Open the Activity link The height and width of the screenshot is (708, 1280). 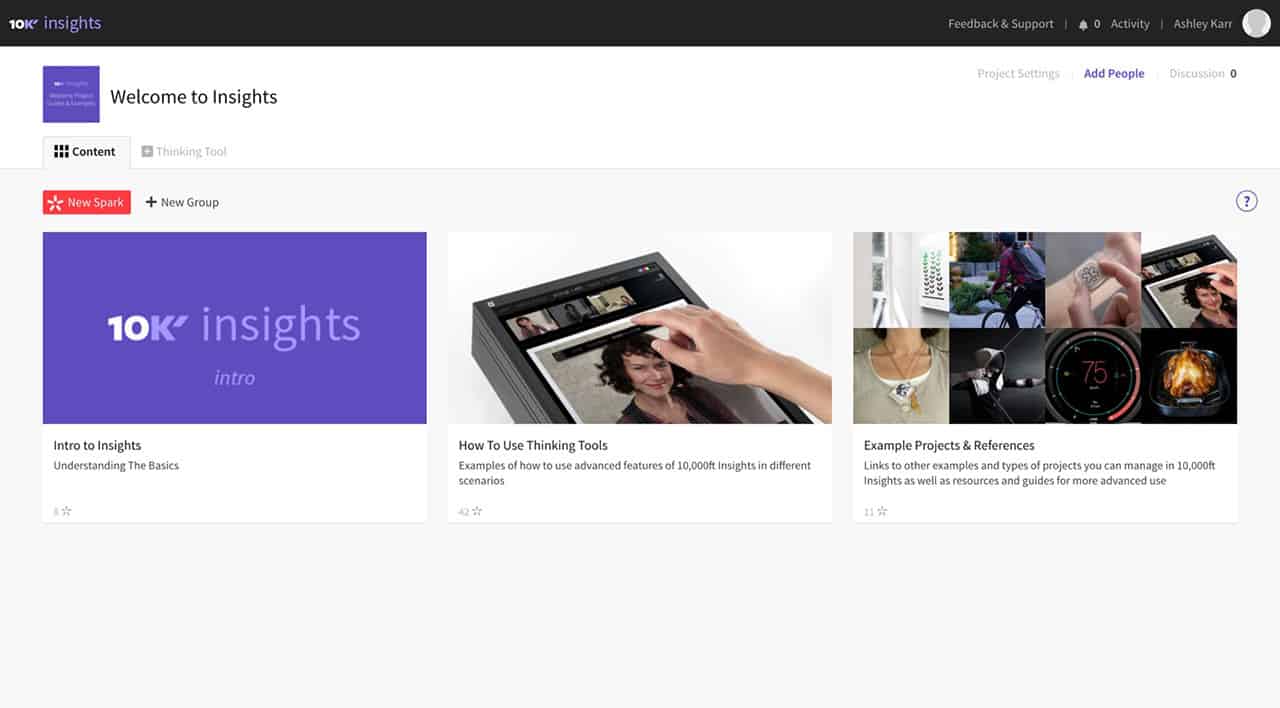tap(1130, 24)
